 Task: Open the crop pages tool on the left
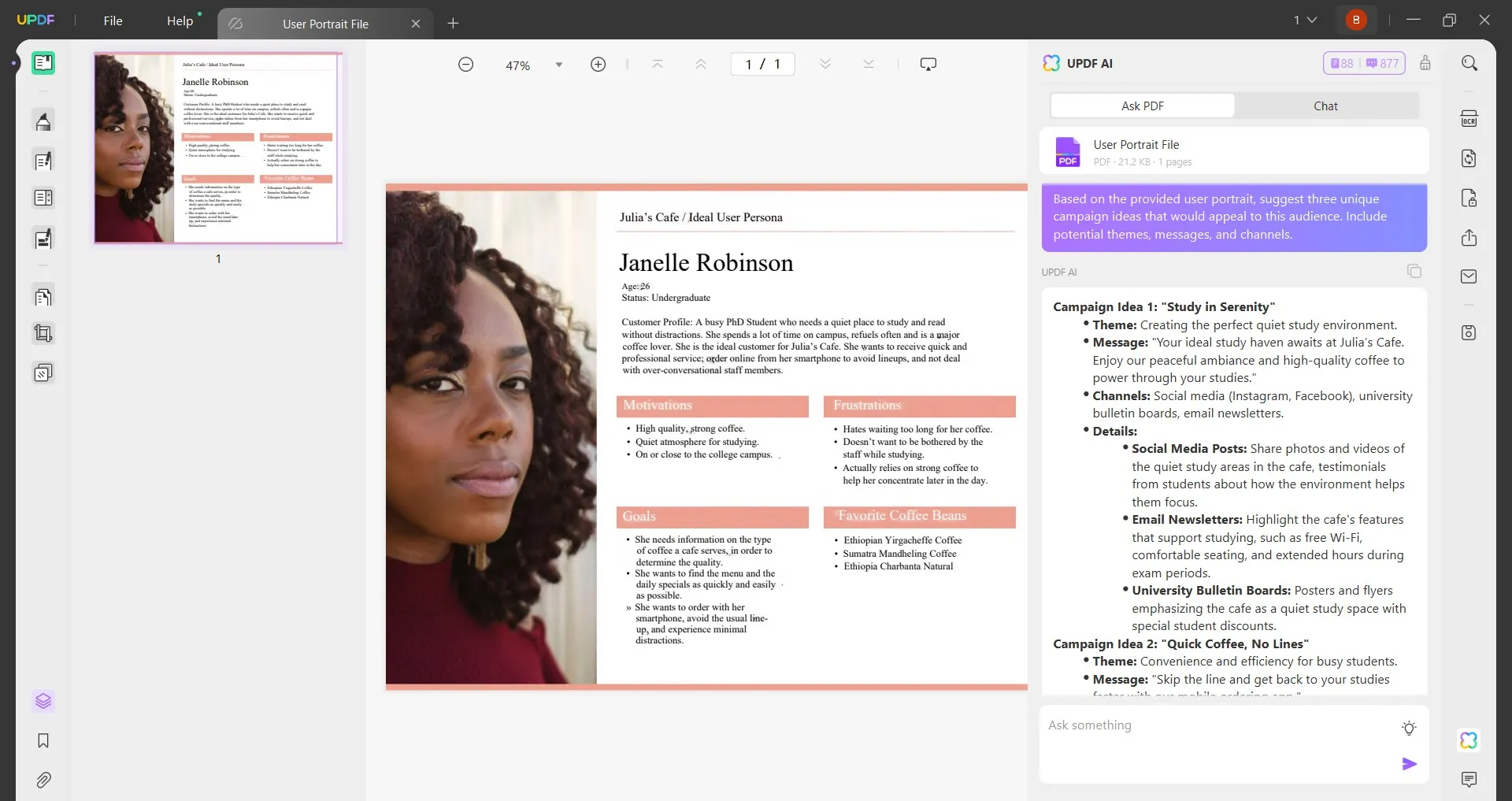(43, 332)
